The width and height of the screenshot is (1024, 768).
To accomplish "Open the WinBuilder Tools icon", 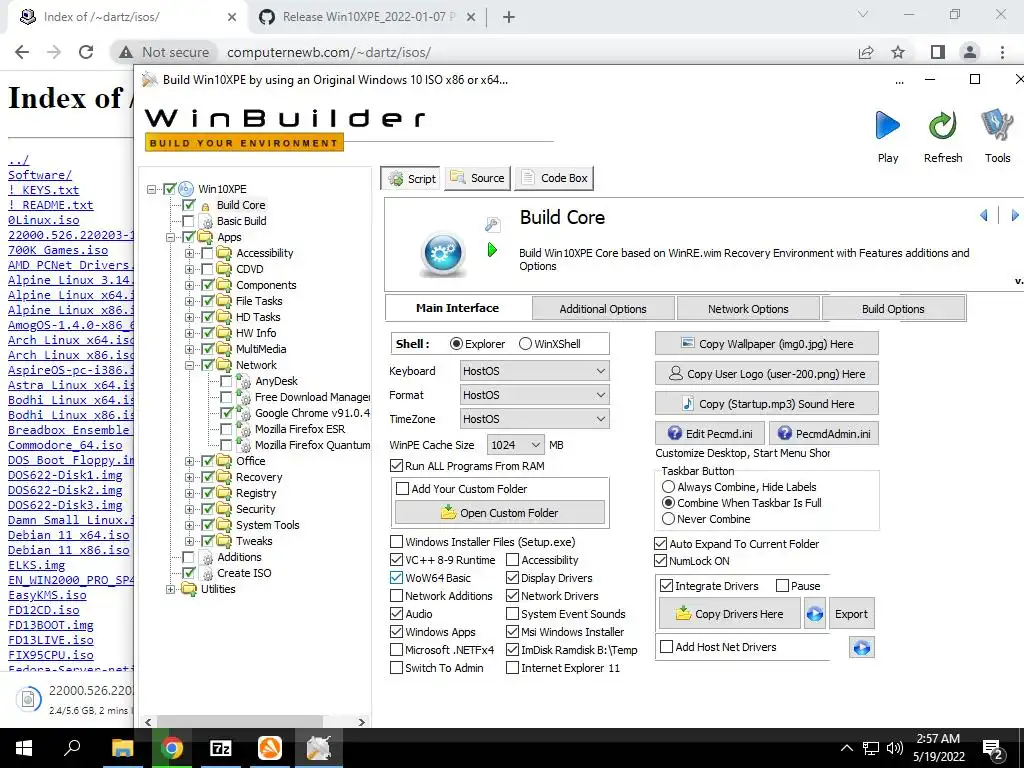I will [997, 126].
